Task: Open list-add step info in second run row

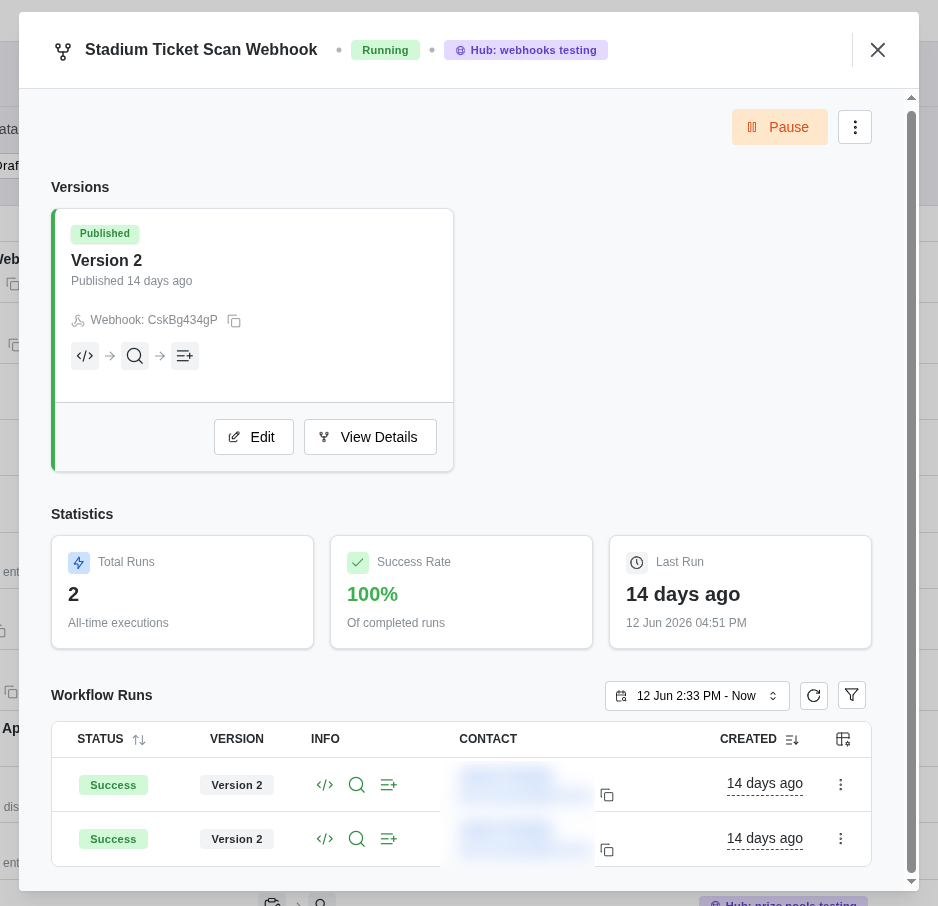Action: [389, 838]
